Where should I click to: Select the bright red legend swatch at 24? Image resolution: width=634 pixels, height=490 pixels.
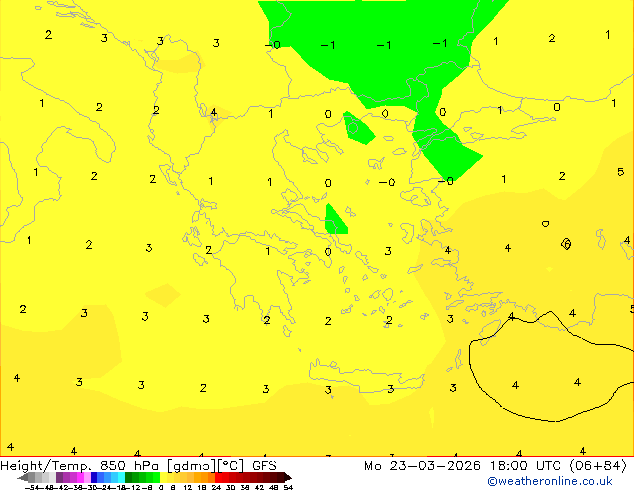coord(218,477)
